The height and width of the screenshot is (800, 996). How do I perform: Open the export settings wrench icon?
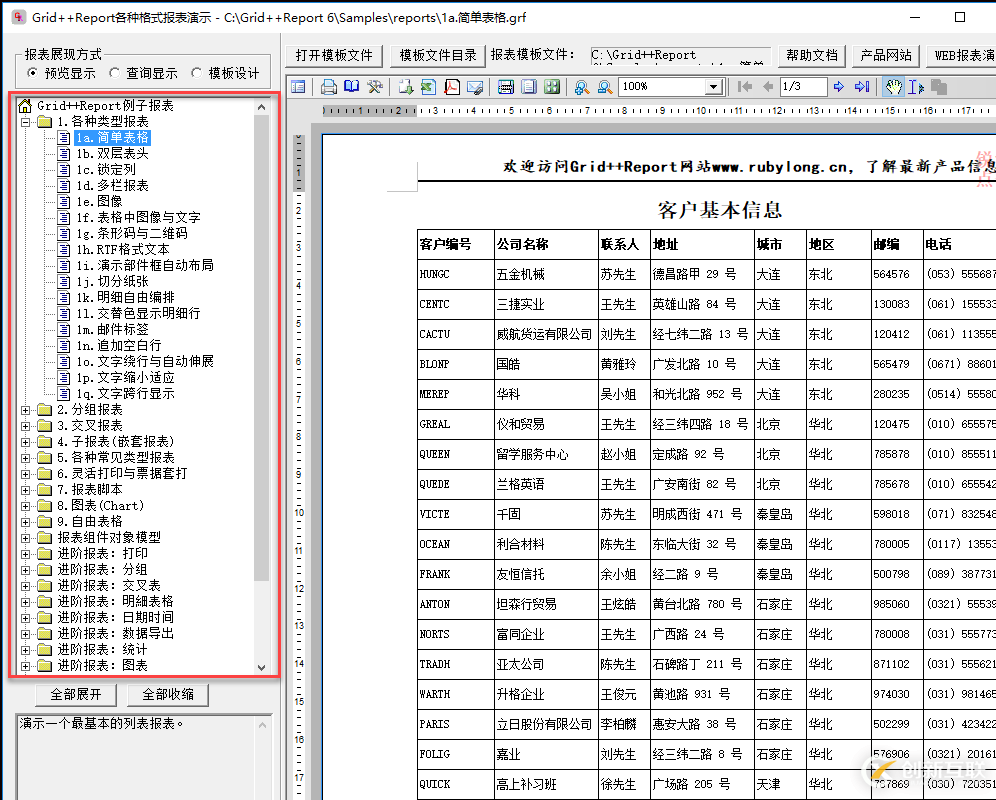pos(375,86)
